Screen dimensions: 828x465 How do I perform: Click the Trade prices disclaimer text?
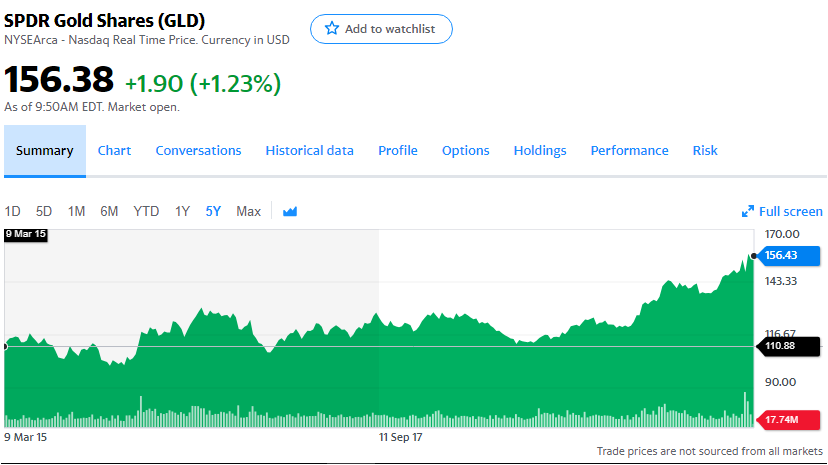click(x=710, y=451)
